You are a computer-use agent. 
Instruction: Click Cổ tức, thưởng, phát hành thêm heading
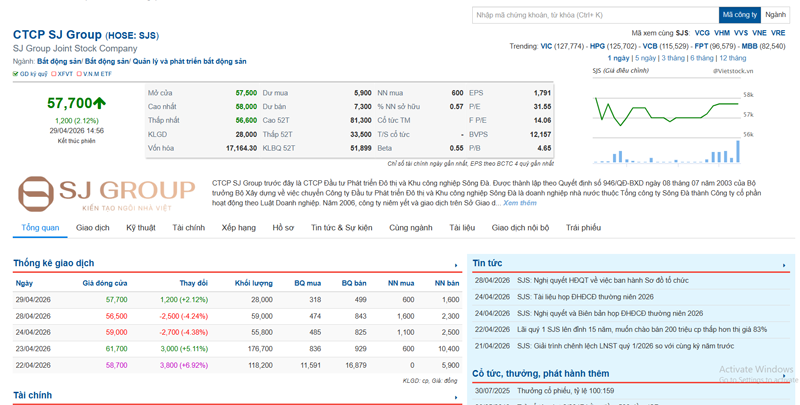[541, 373]
